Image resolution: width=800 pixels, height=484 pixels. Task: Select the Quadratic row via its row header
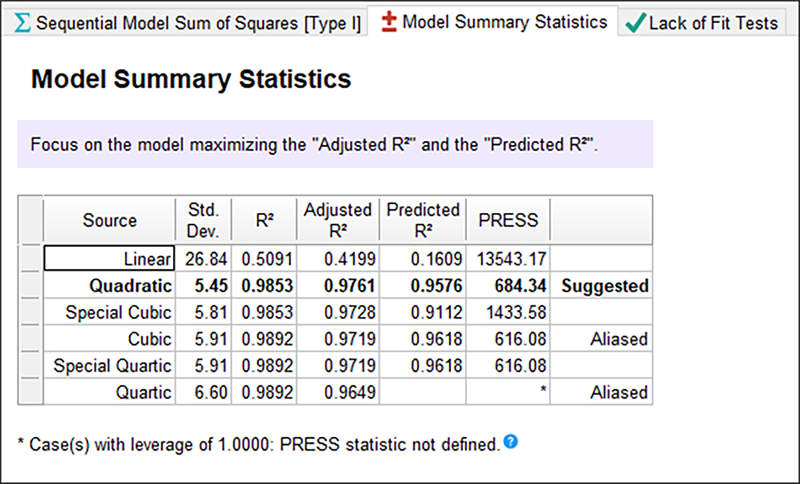point(30,286)
